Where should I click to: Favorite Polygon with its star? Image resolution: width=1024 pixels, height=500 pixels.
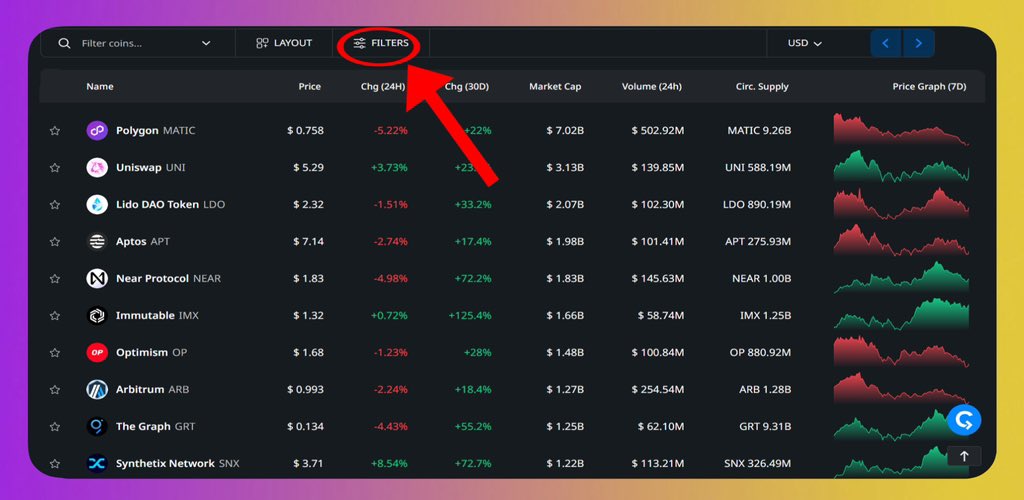(55, 131)
